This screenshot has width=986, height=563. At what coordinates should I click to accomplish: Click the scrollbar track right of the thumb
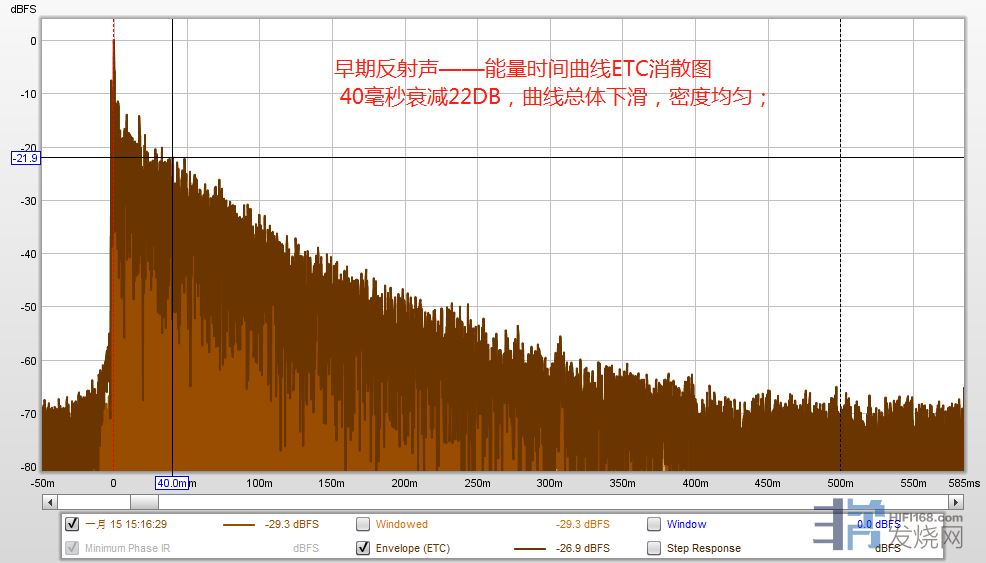click(x=550, y=502)
